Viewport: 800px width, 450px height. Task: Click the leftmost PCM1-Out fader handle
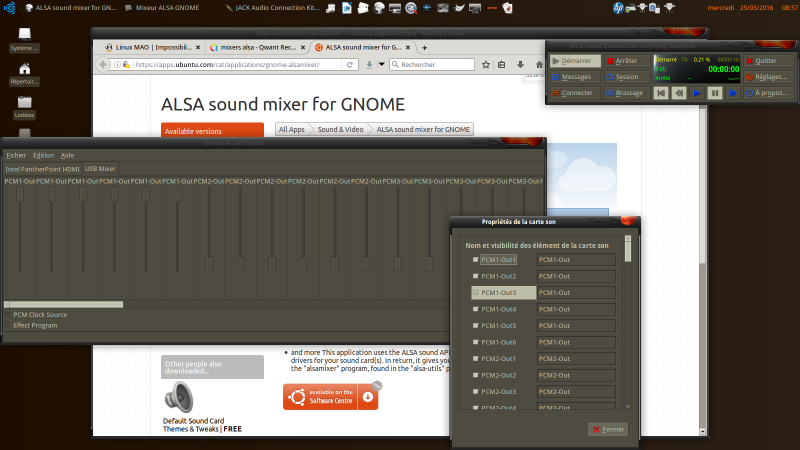point(20,194)
